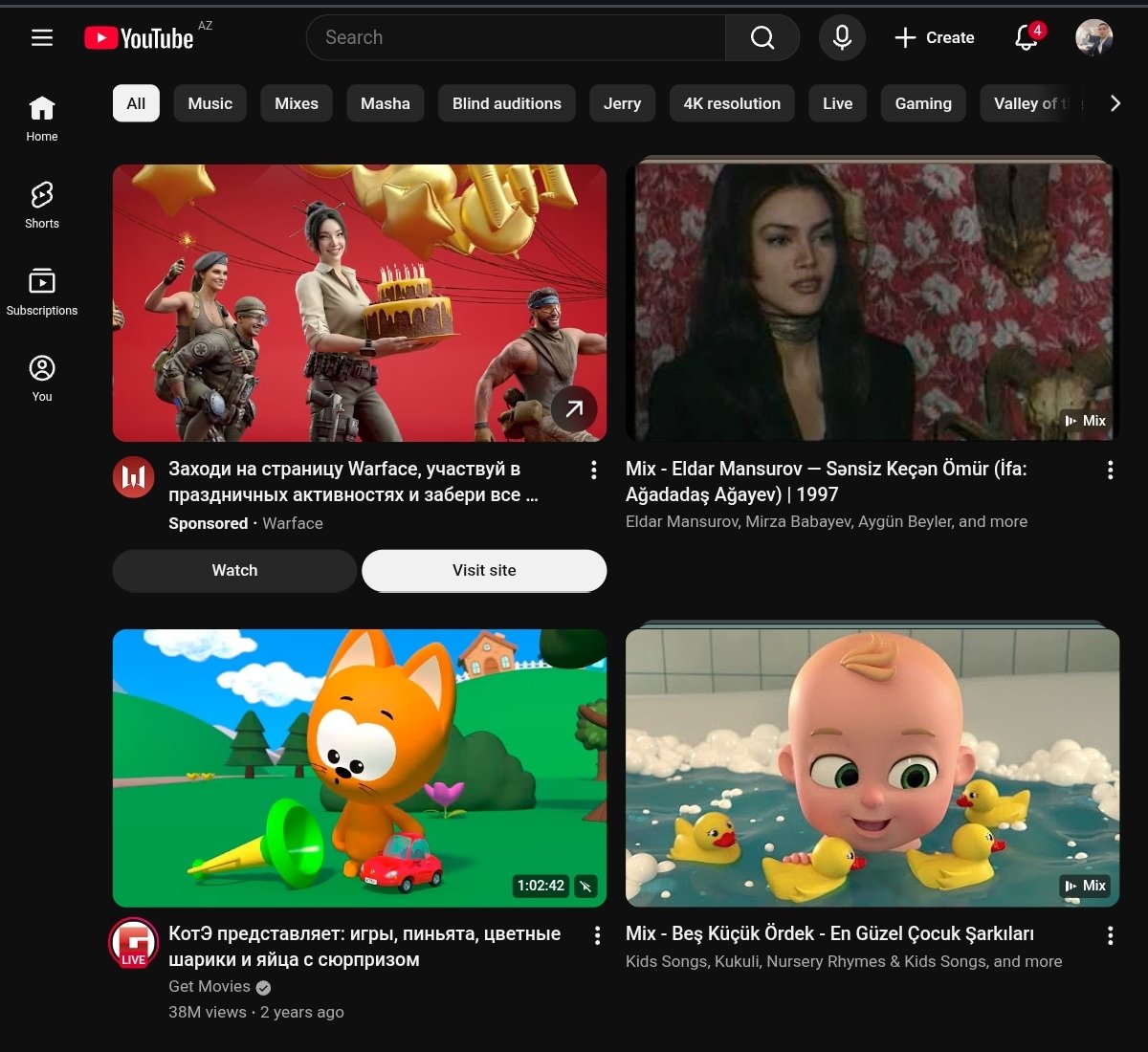Open the You page in sidebar

42,378
